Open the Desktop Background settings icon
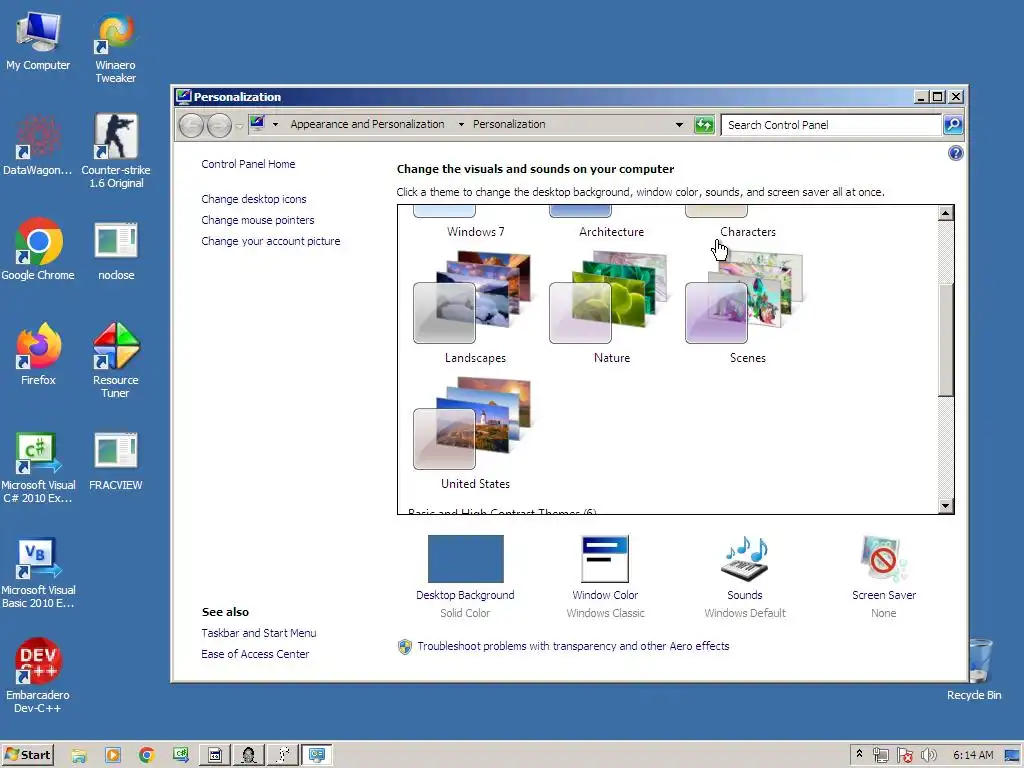The width and height of the screenshot is (1024, 768). [465, 559]
